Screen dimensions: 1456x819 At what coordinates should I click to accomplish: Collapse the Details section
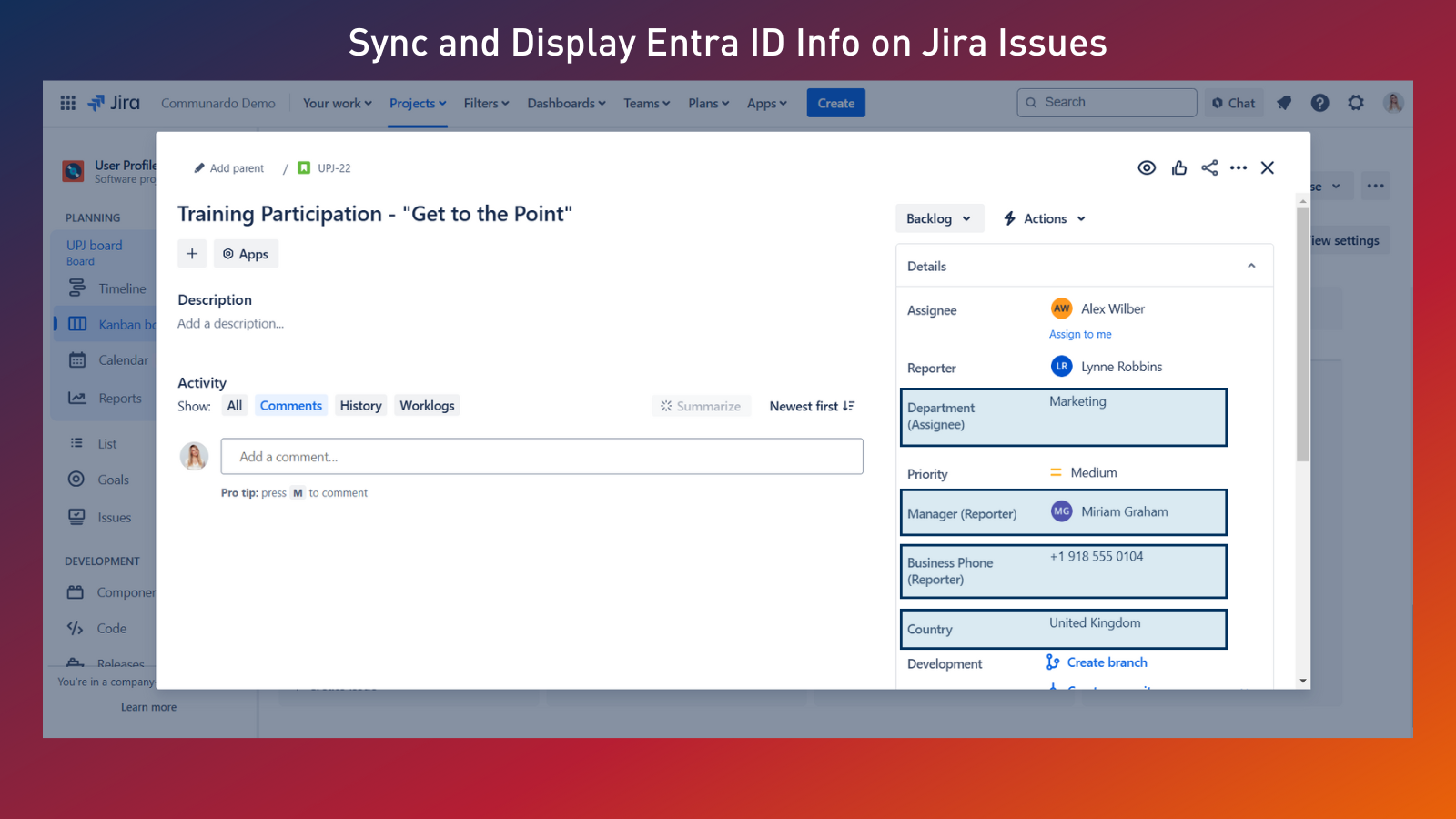coord(1251,266)
